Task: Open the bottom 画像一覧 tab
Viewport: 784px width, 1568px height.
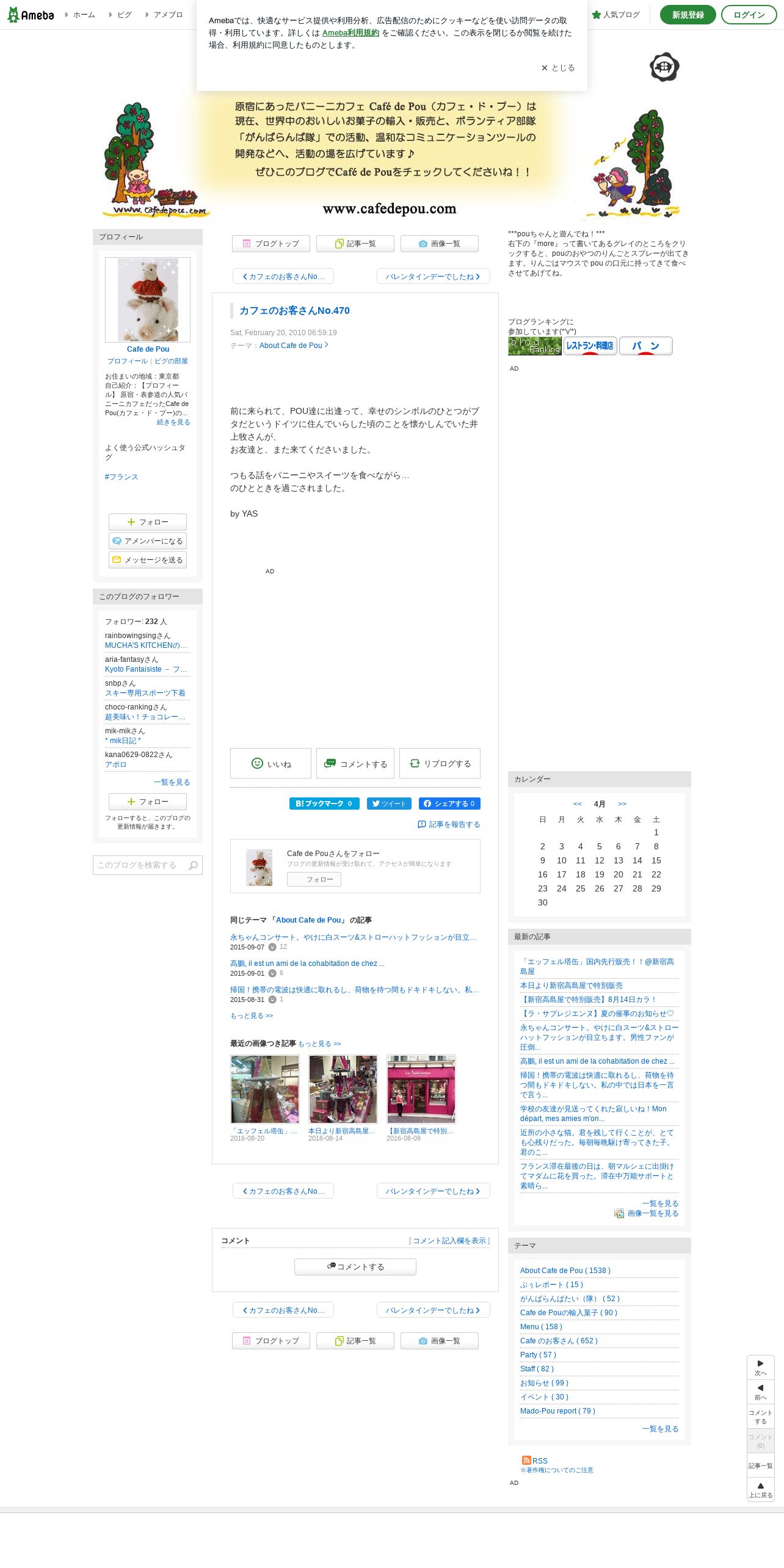Action: (x=439, y=1341)
